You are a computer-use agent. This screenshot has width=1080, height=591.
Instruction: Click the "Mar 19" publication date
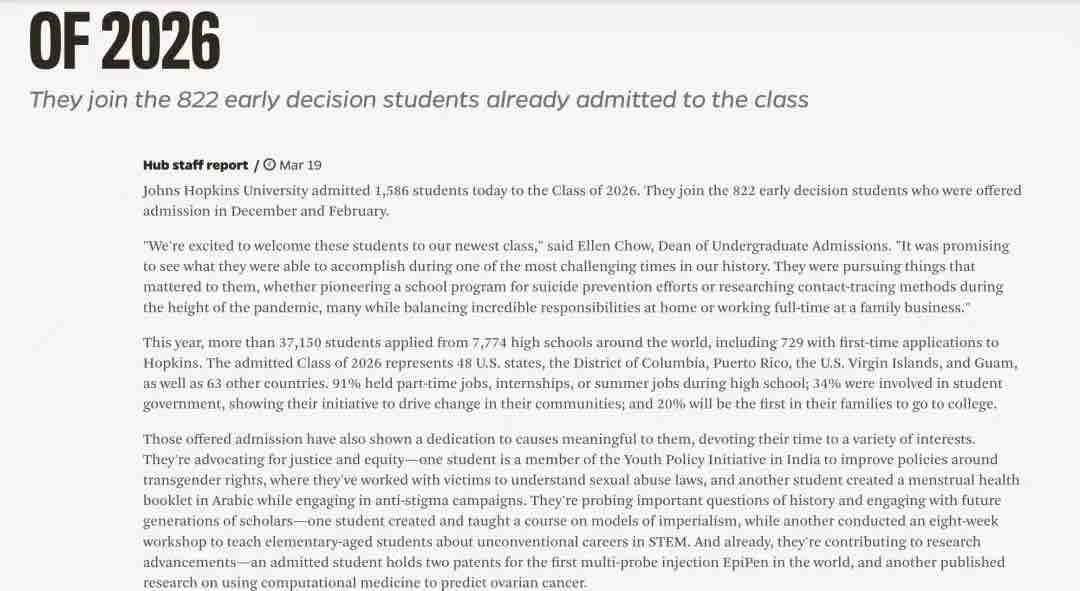pos(300,165)
